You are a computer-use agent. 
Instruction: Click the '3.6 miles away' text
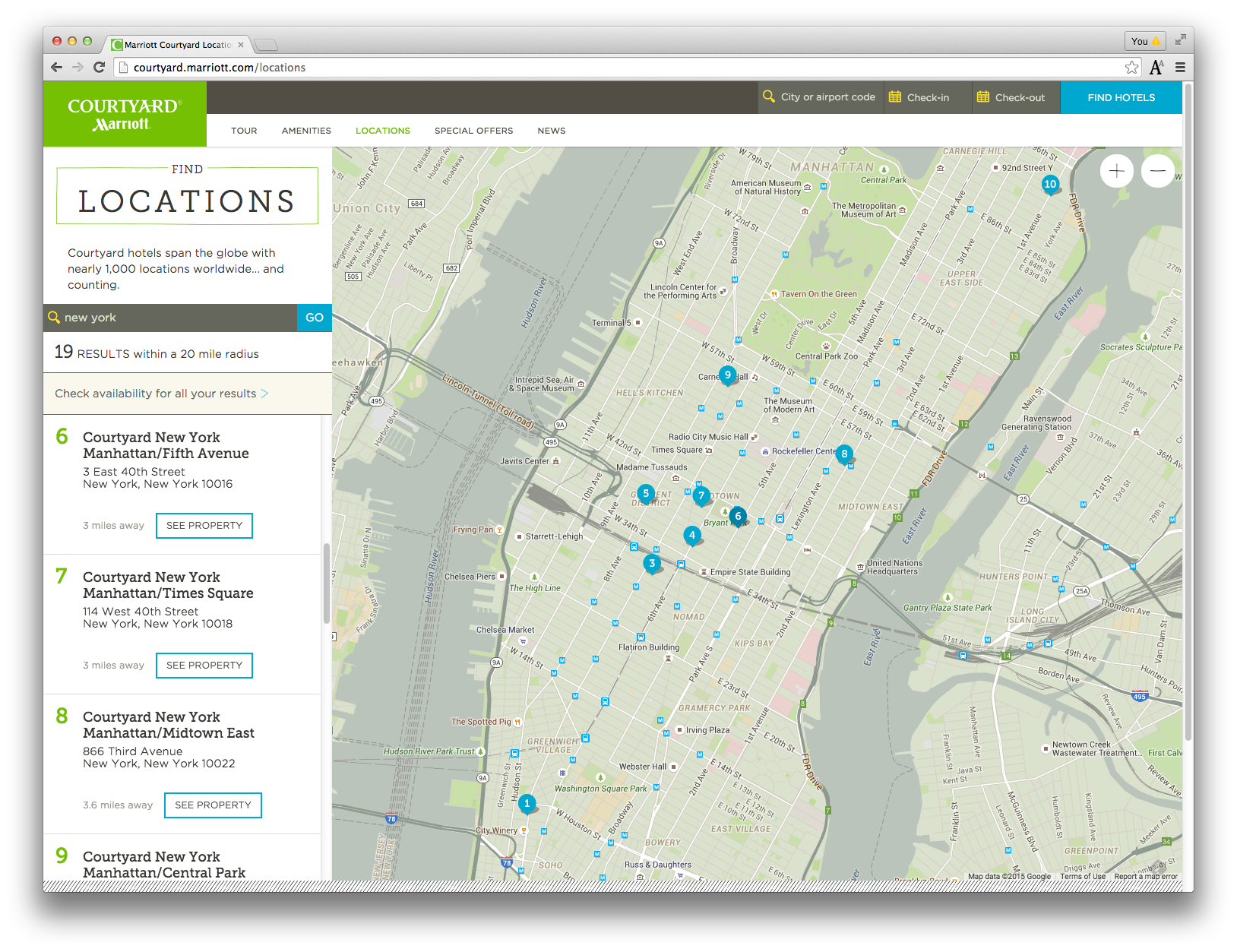(118, 805)
